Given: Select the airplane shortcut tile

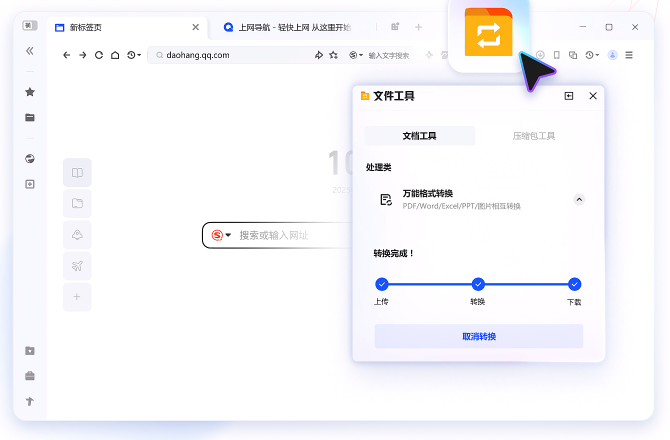Looking at the screenshot, I should point(77,266).
